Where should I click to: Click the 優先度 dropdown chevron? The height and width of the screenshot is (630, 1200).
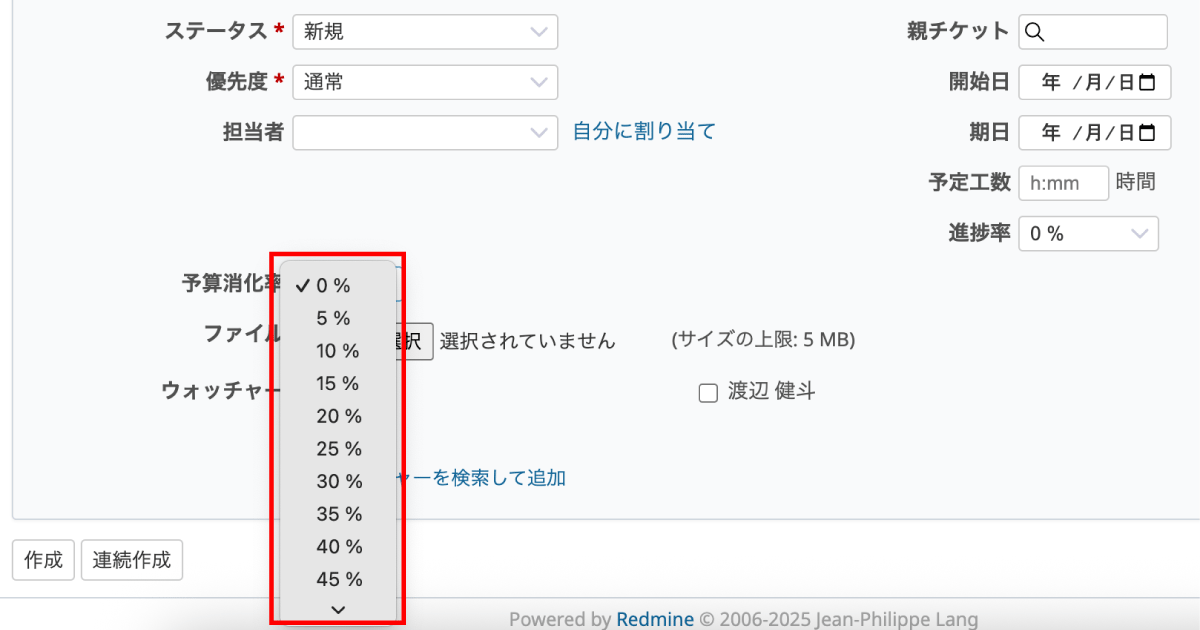pyautogui.click(x=540, y=82)
